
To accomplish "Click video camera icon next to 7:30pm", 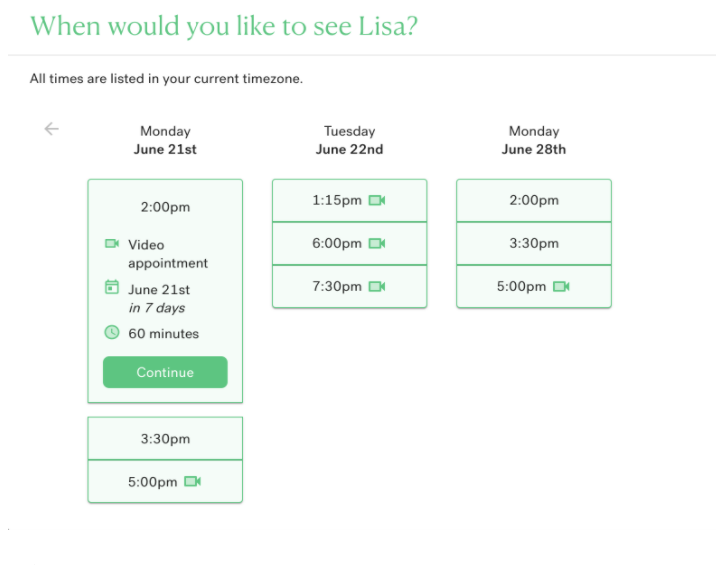I will click(377, 286).
